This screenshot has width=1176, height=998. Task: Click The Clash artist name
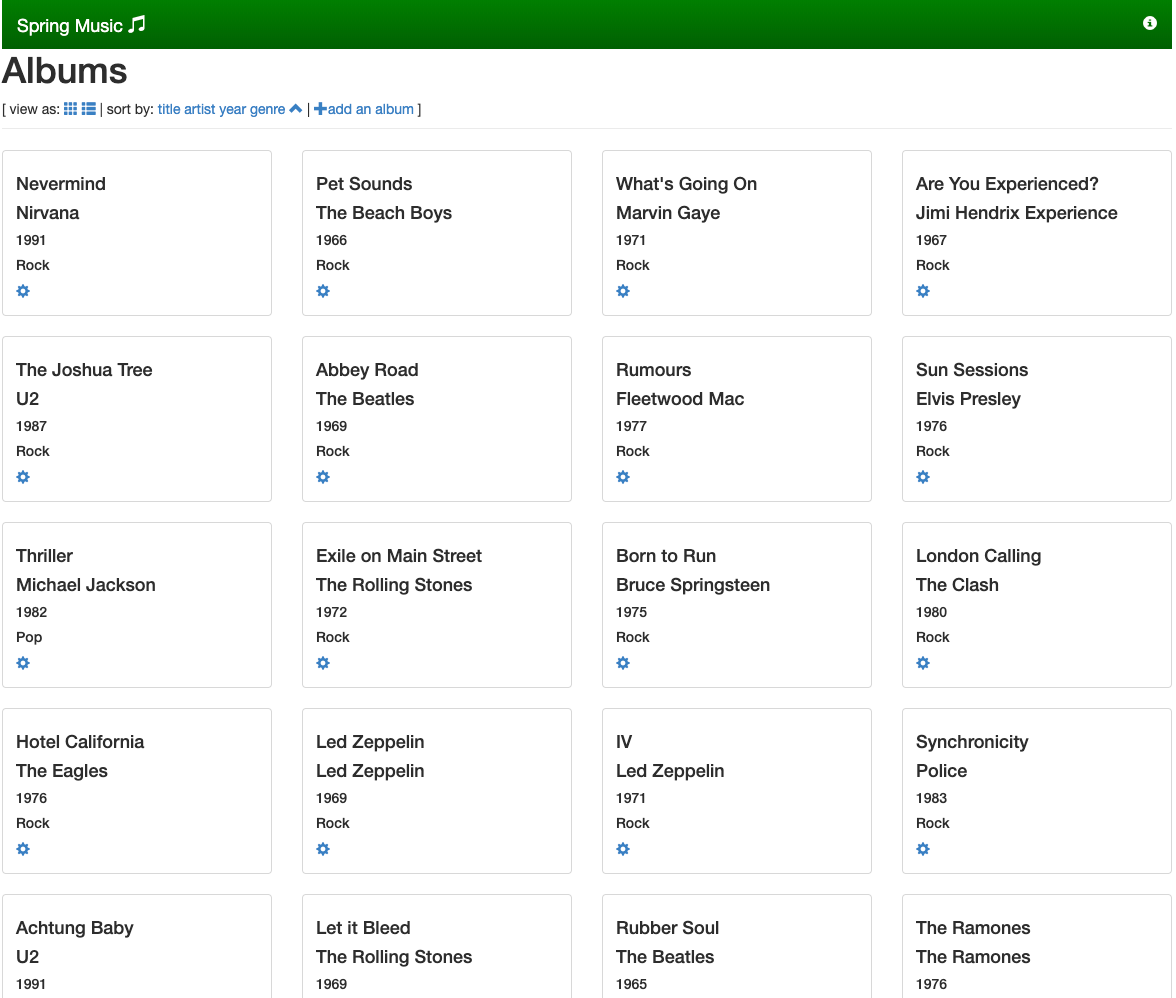[x=958, y=585]
